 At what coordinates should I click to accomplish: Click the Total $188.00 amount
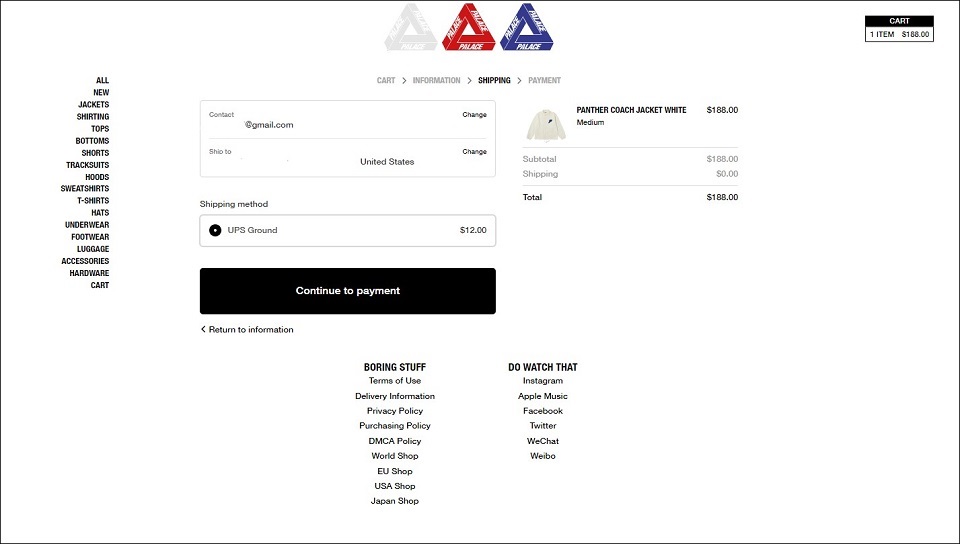pos(722,197)
